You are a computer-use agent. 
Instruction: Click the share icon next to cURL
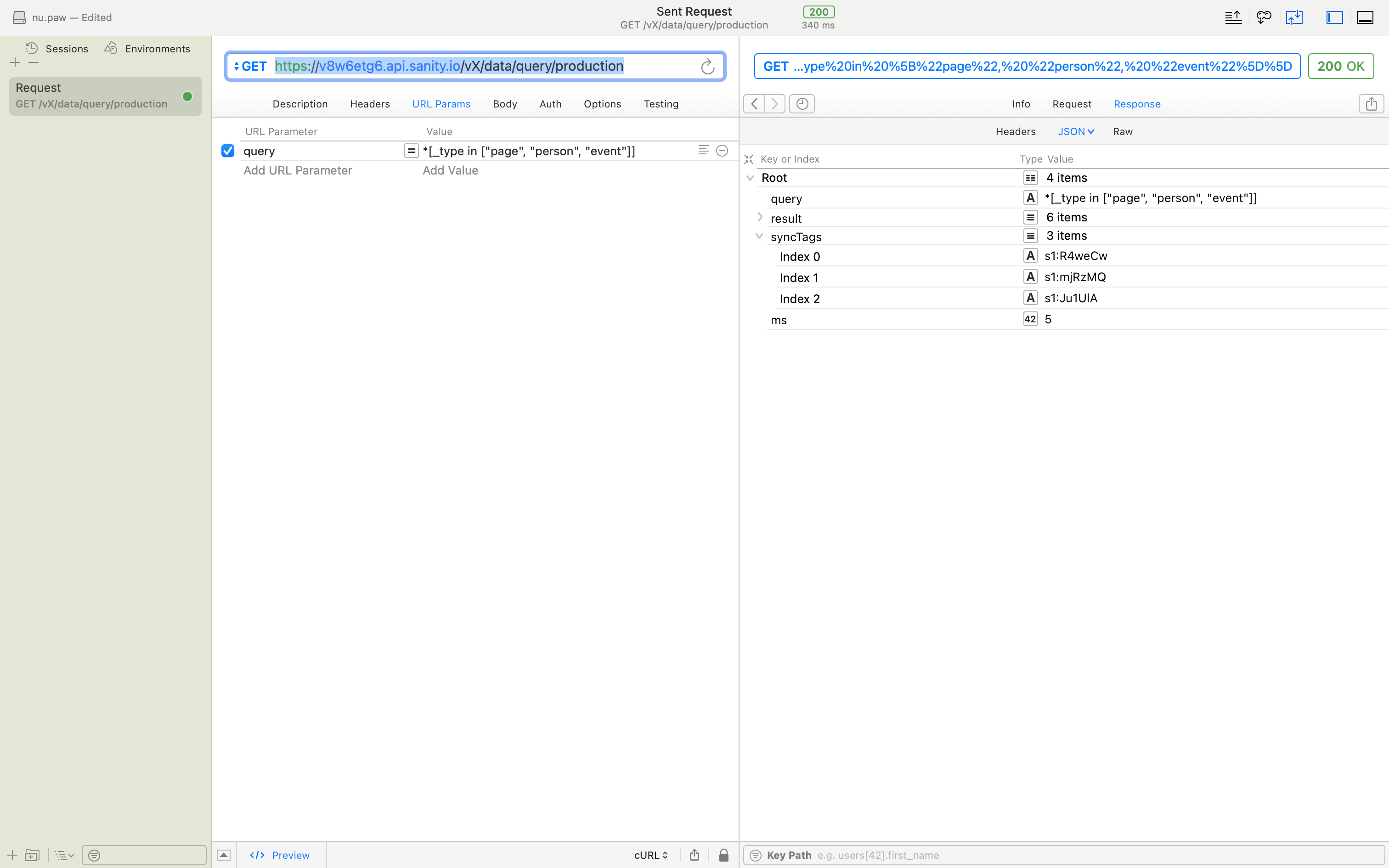tap(694, 854)
